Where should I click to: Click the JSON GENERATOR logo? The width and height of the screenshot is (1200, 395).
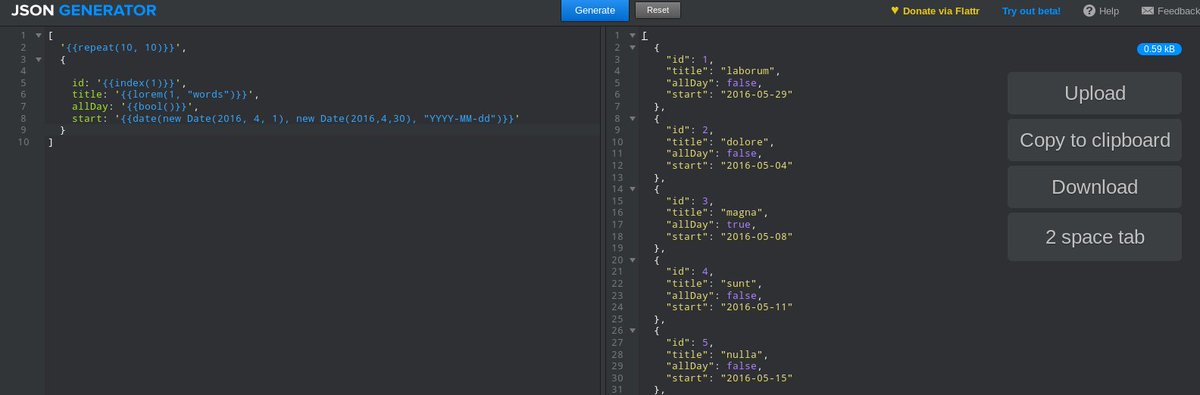click(x=83, y=11)
